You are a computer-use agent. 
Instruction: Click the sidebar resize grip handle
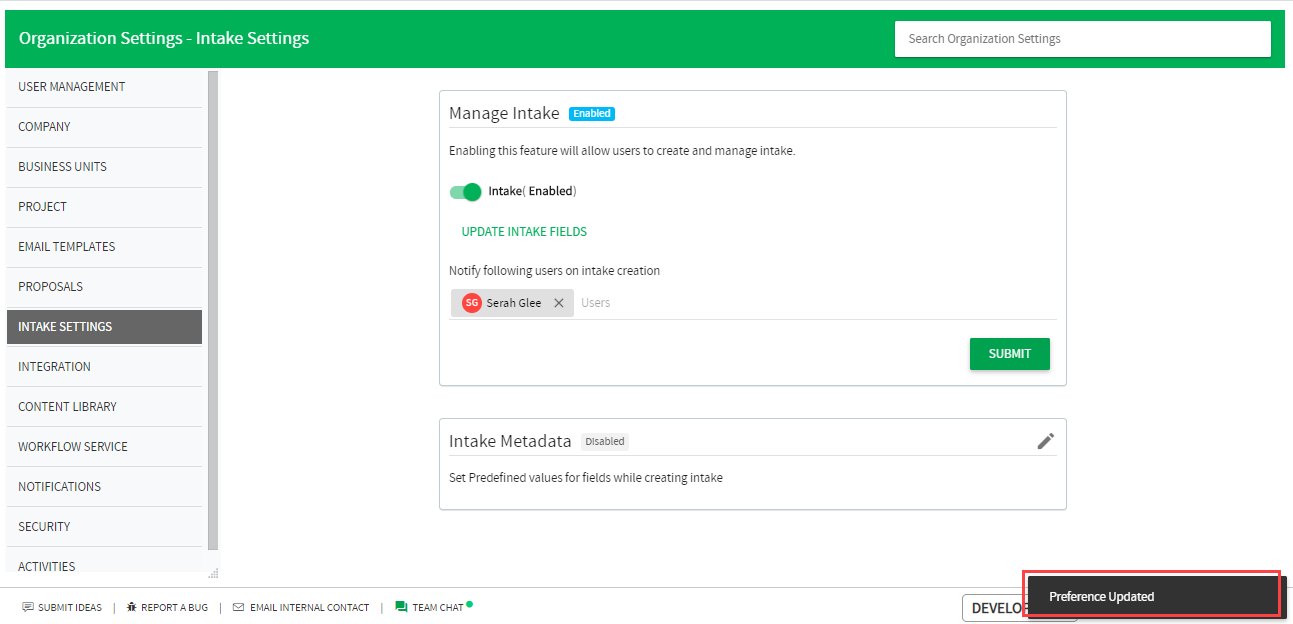click(213, 574)
